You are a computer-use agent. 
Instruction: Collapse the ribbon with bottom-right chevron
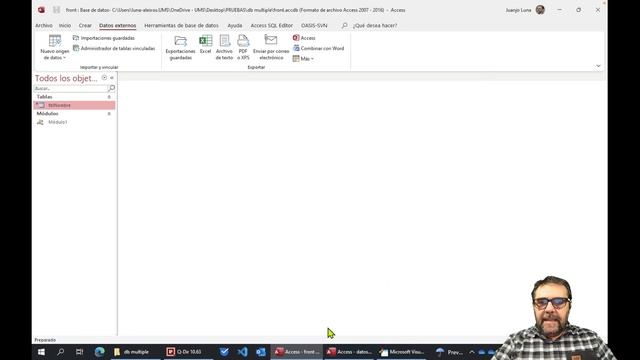(x=598, y=66)
